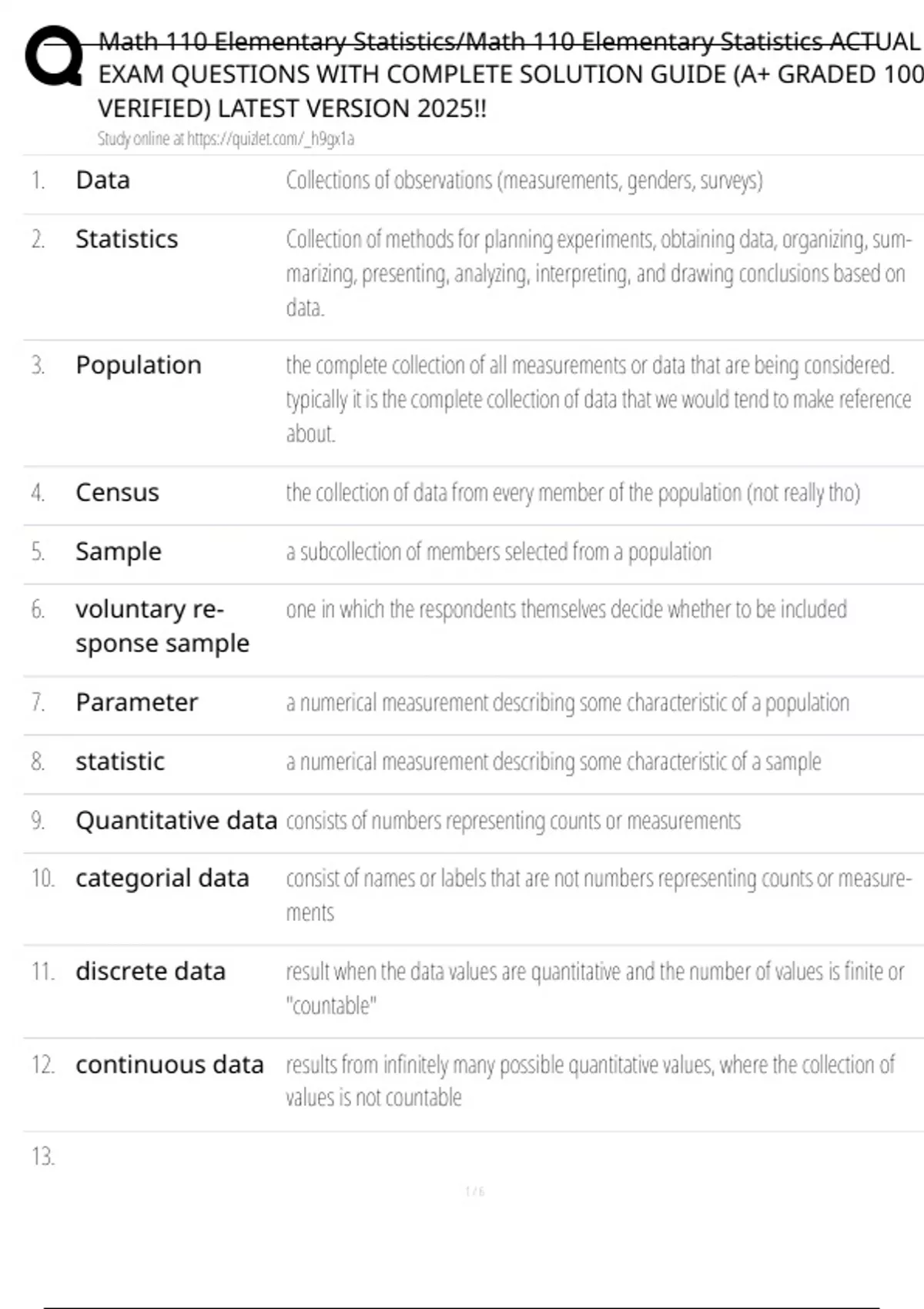Open the quizlet.com study online link
This screenshot has width=924, height=1309.
[226, 139]
